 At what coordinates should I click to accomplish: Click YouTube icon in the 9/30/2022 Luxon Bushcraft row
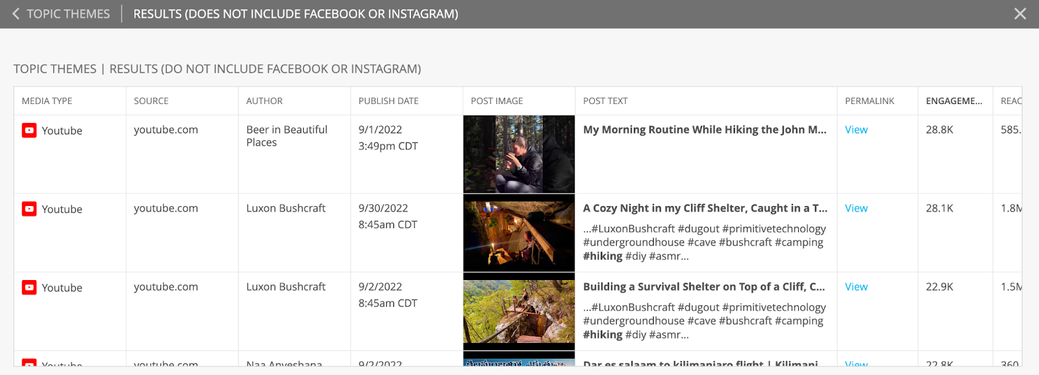(29, 209)
